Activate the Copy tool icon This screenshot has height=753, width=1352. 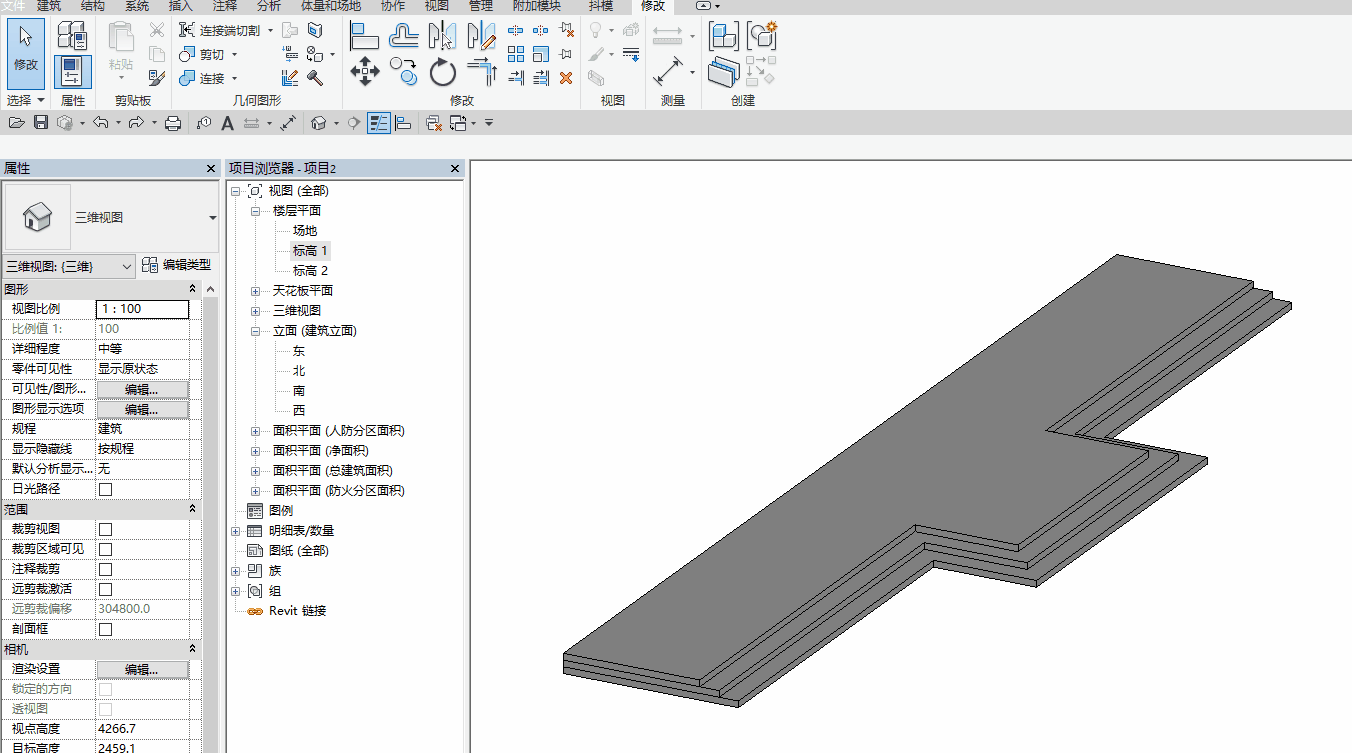click(403, 72)
